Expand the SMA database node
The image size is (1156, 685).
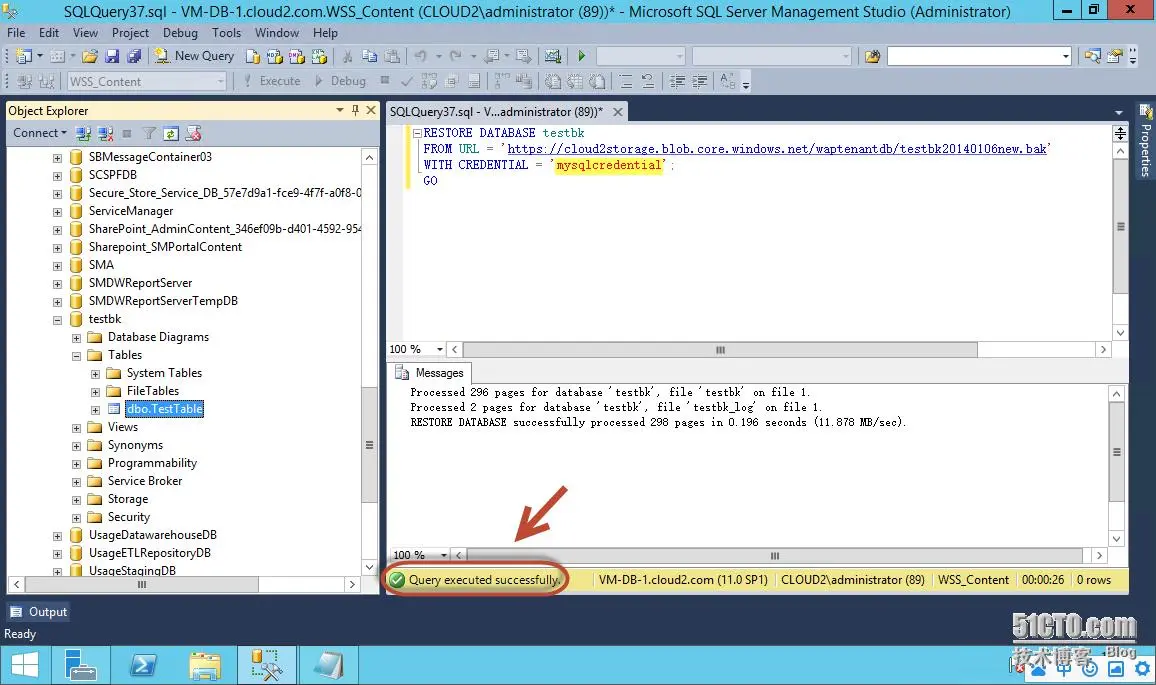(x=58, y=266)
